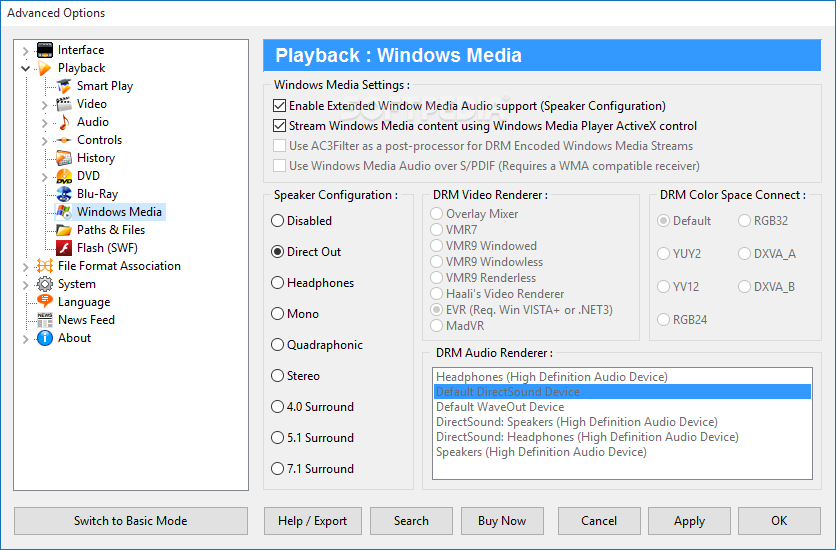Image resolution: width=836 pixels, height=550 pixels.
Task: Choose the Headphones speaker configuration
Action: [277, 283]
